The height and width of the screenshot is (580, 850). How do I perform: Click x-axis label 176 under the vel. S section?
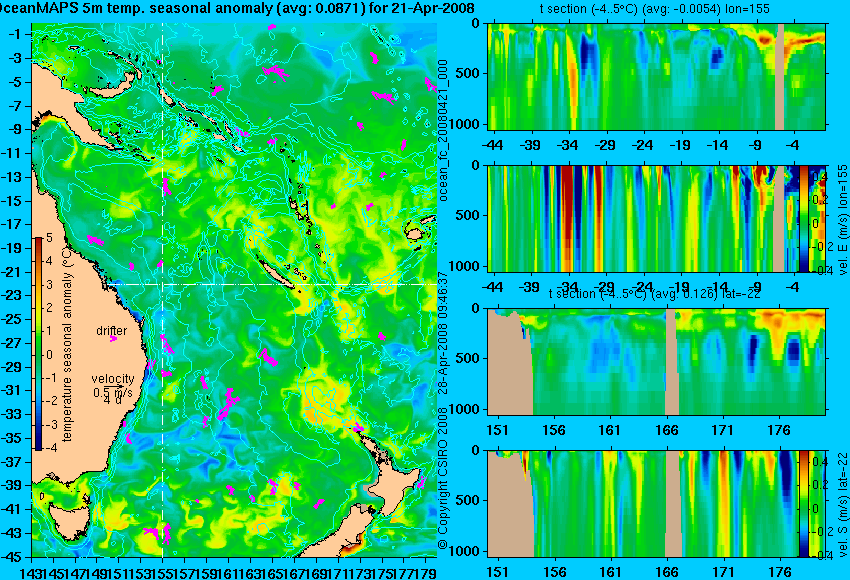[x=780, y=572]
